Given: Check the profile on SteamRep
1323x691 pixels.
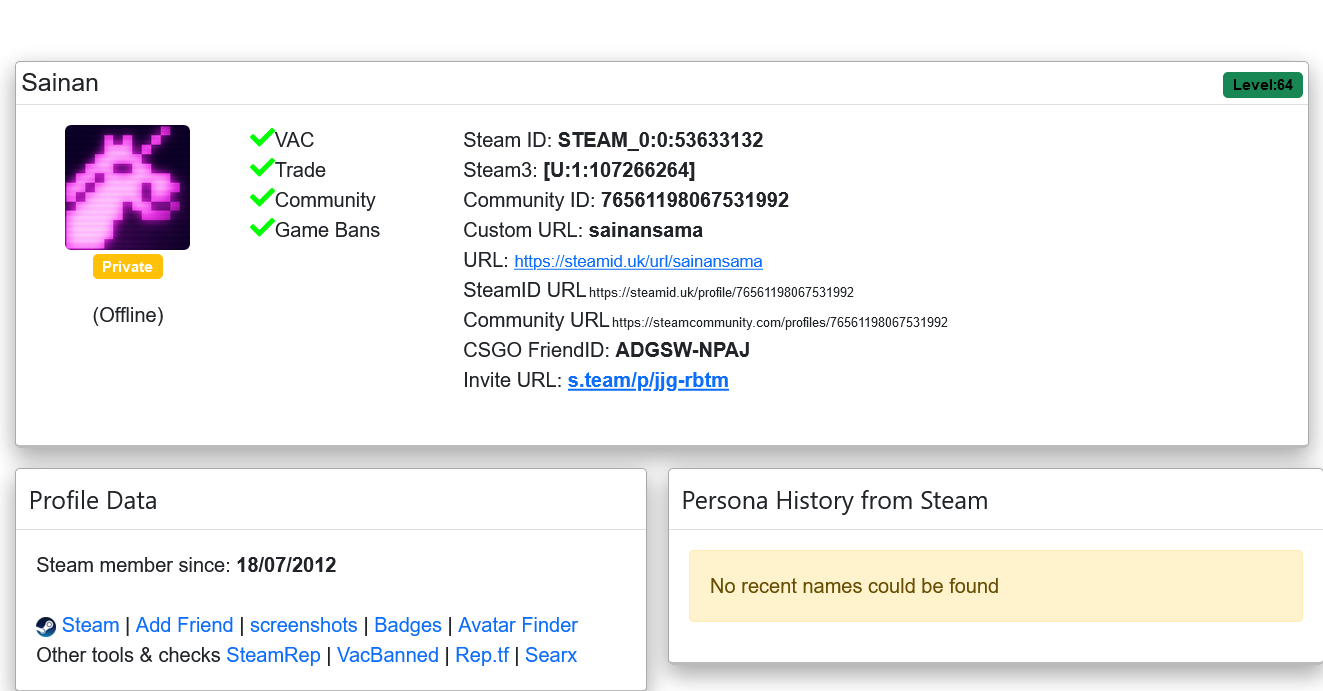Looking at the screenshot, I should coord(273,655).
